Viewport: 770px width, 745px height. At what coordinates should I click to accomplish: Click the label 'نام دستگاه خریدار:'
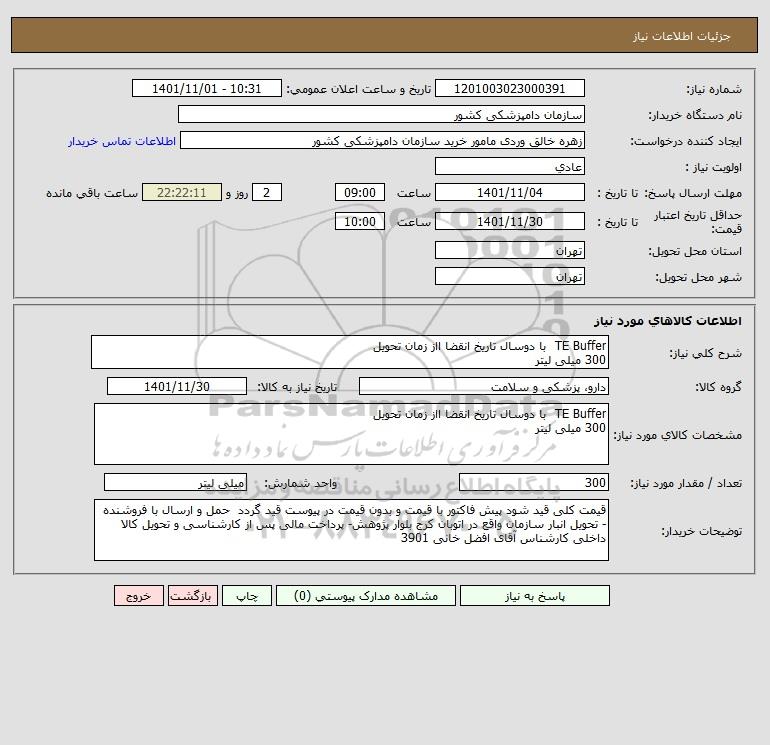coord(695,115)
